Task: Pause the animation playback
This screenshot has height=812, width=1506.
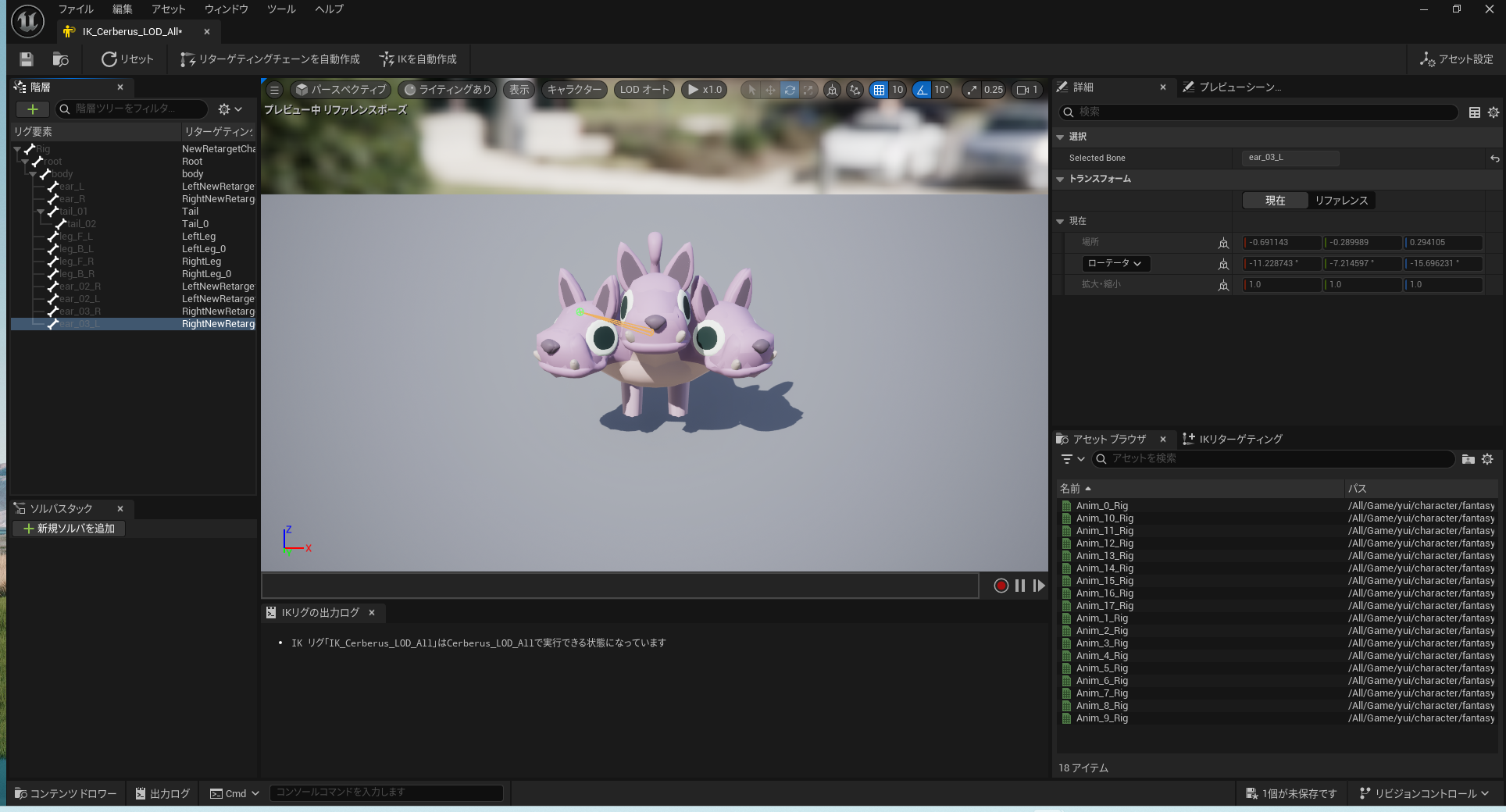Action: [1020, 586]
